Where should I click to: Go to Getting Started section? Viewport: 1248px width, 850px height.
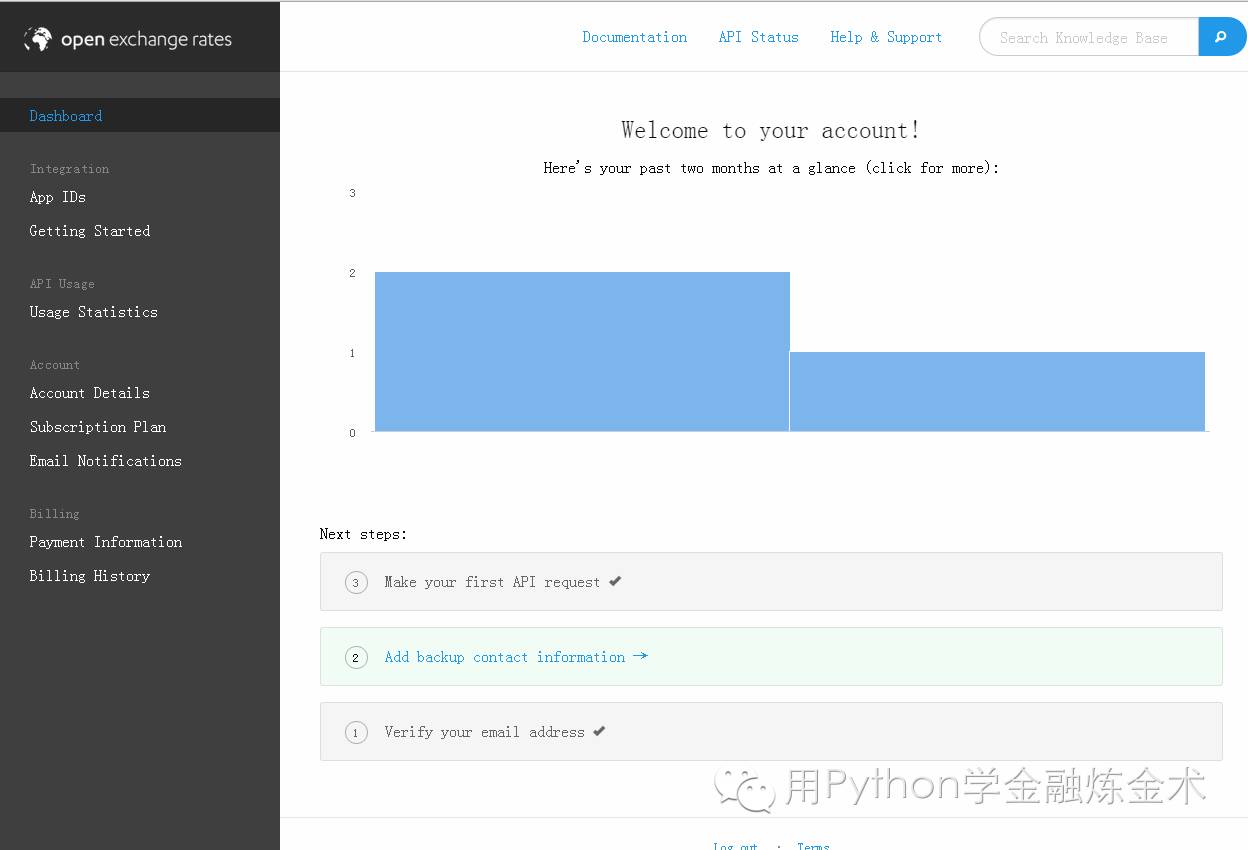click(x=90, y=231)
